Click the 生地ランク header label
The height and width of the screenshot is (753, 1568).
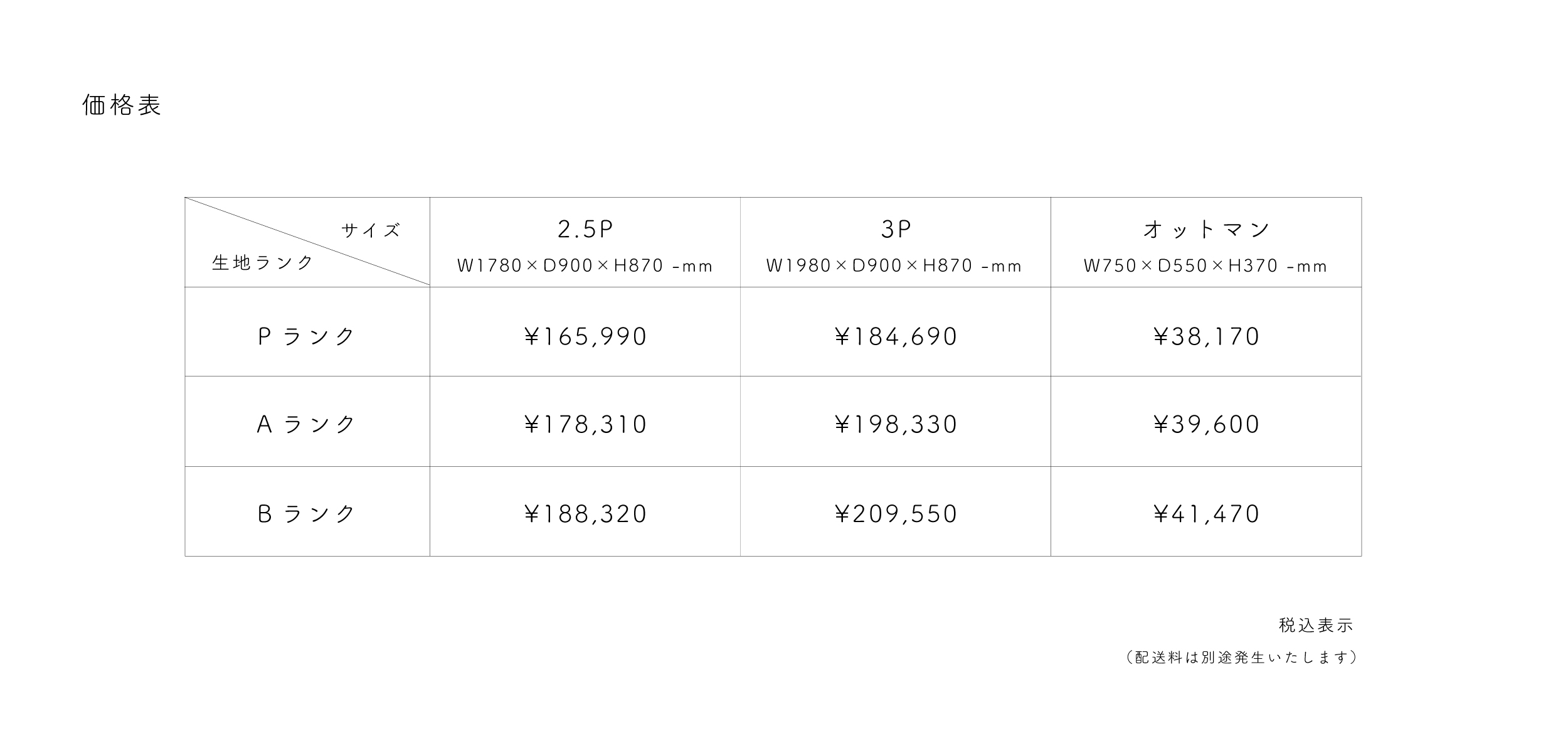tap(263, 263)
